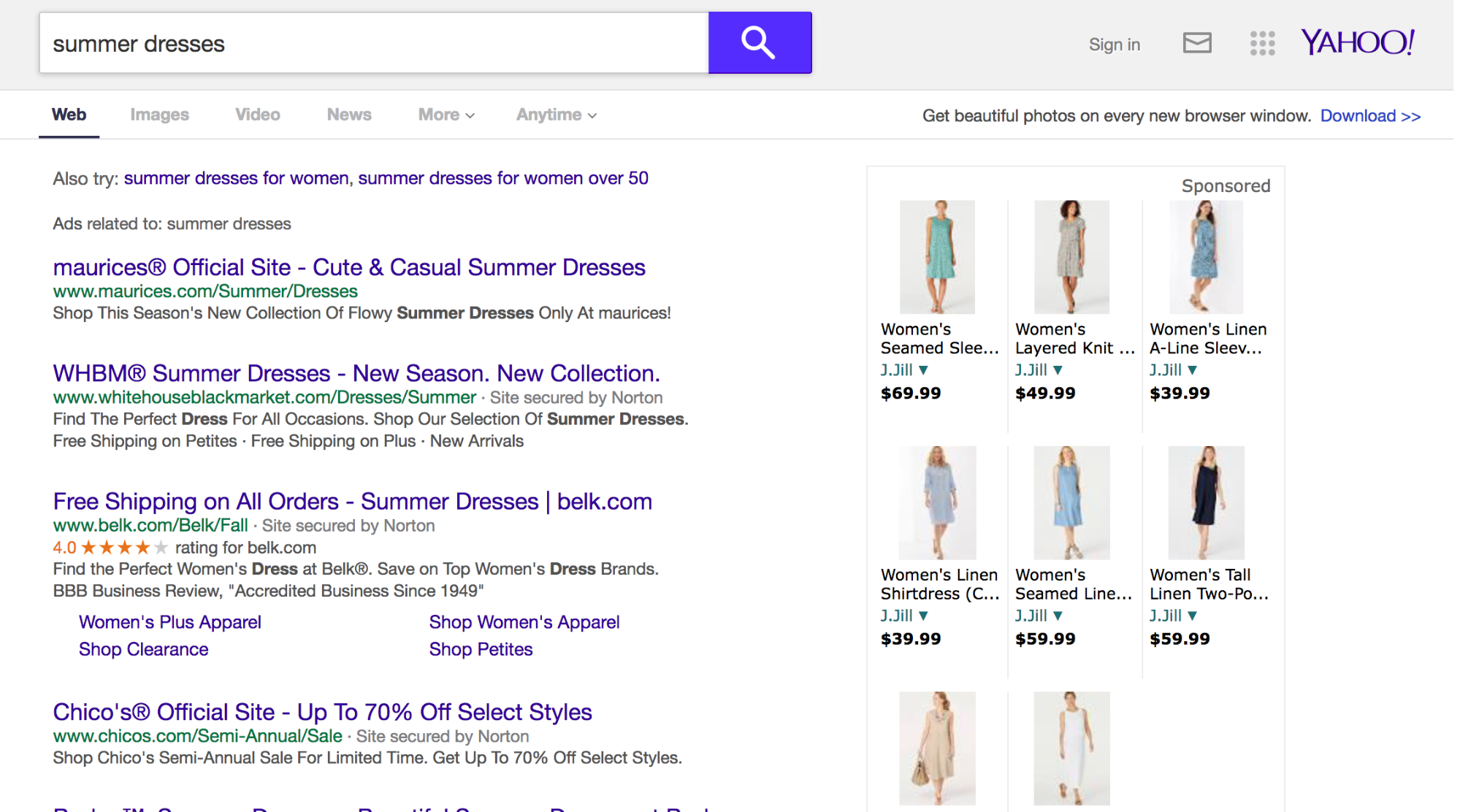Click into the summer dresses search field

pyautogui.click(x=372, y=43)
